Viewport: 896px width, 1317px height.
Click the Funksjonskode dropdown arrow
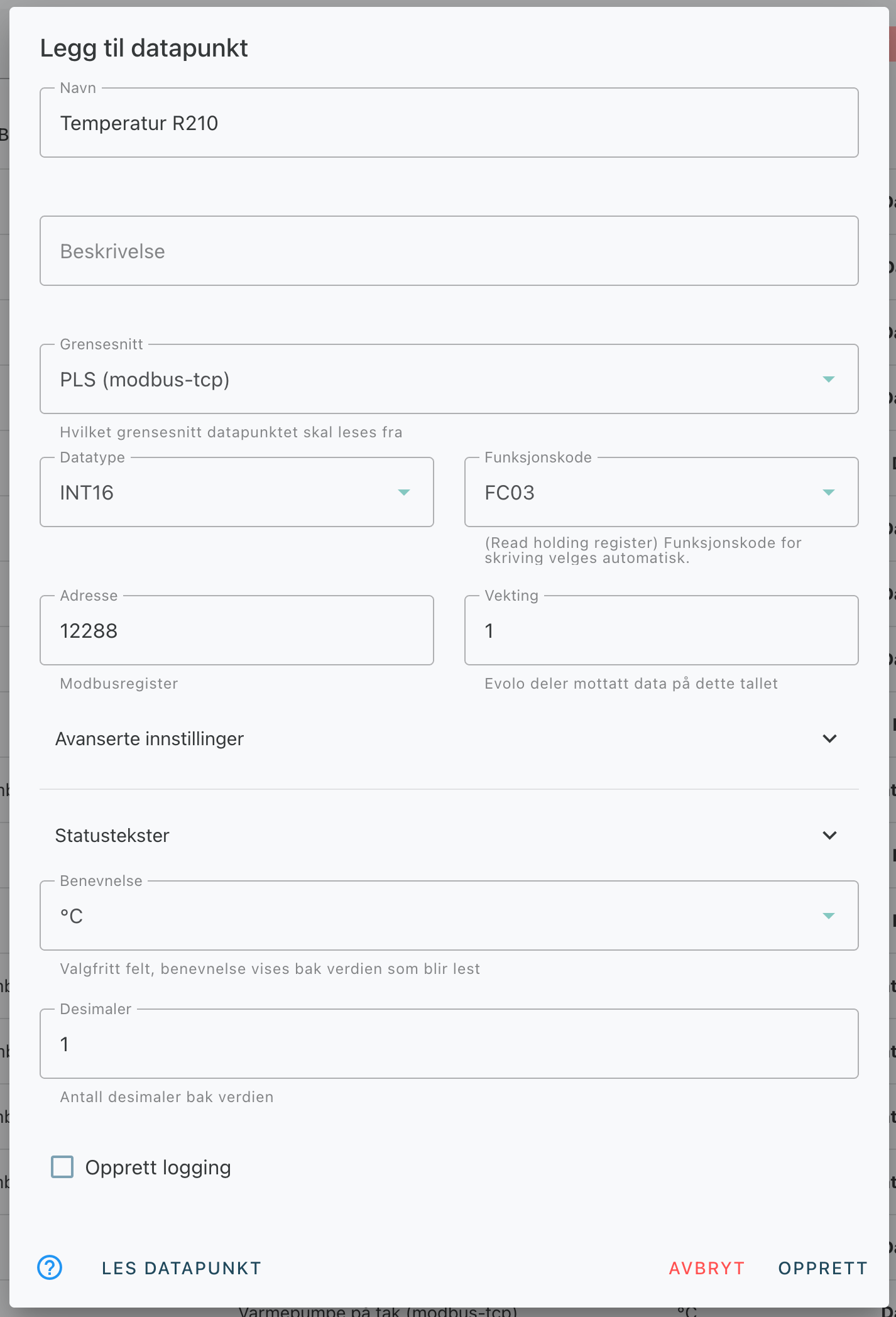(x=829, y=492)
